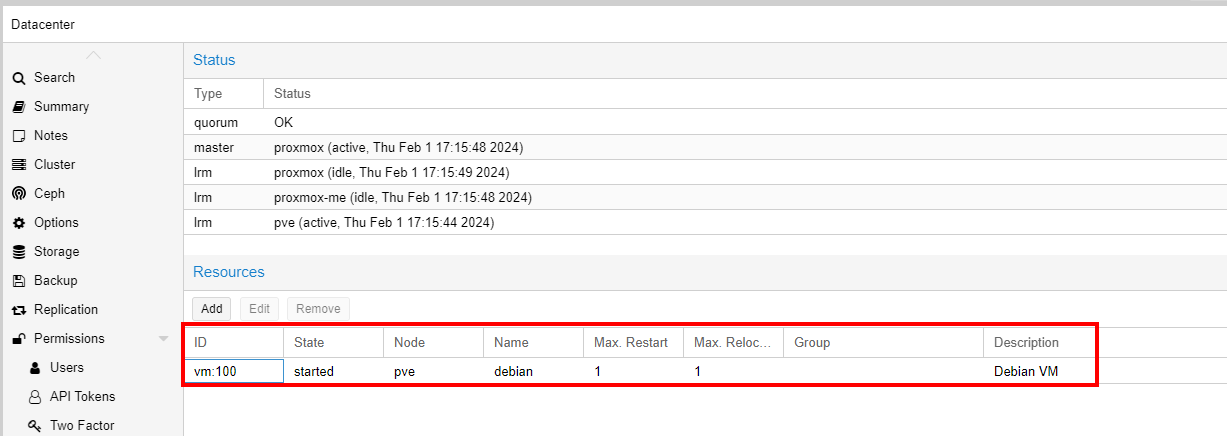Click the Notes sticky-note icon

click(18, 136)
